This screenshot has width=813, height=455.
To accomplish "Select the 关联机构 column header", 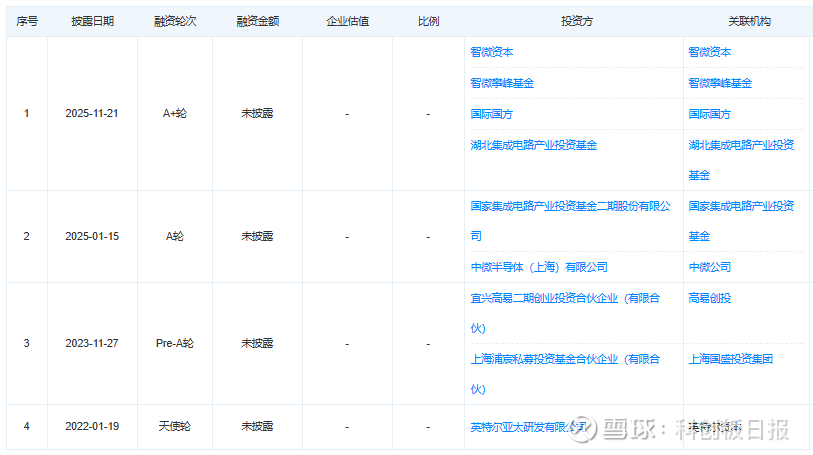I will coord(749,21).
